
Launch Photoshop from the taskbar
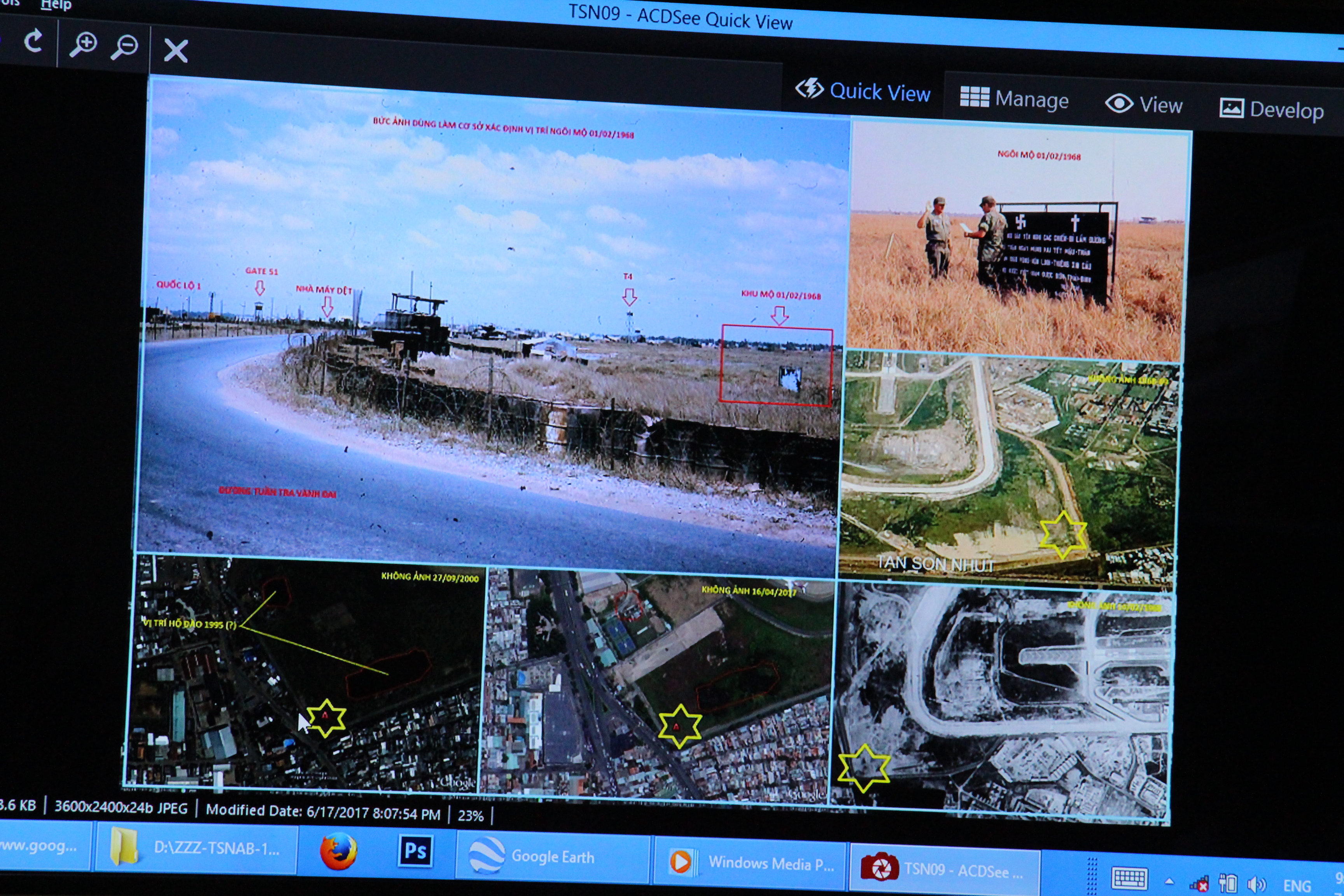point(415,851)
